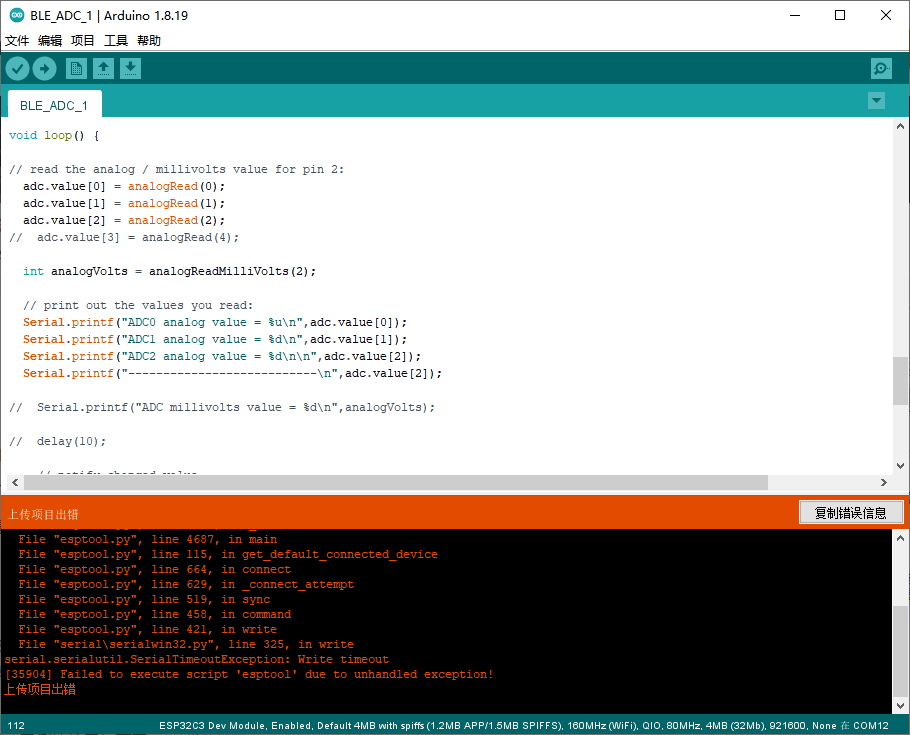Click the 复制错误信息 button
Viewport: 910px width, 735px height.
pos(850,513)
